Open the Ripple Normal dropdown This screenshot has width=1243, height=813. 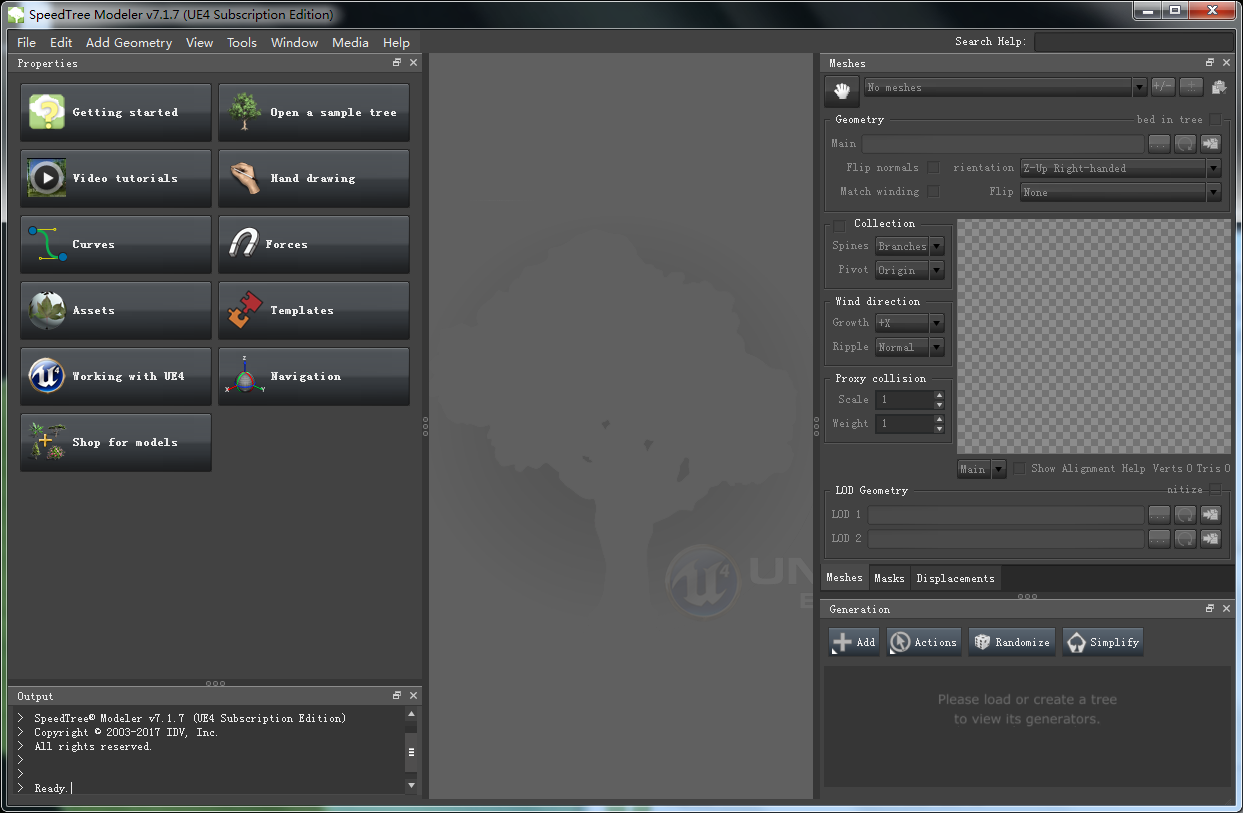click(910, 347)
